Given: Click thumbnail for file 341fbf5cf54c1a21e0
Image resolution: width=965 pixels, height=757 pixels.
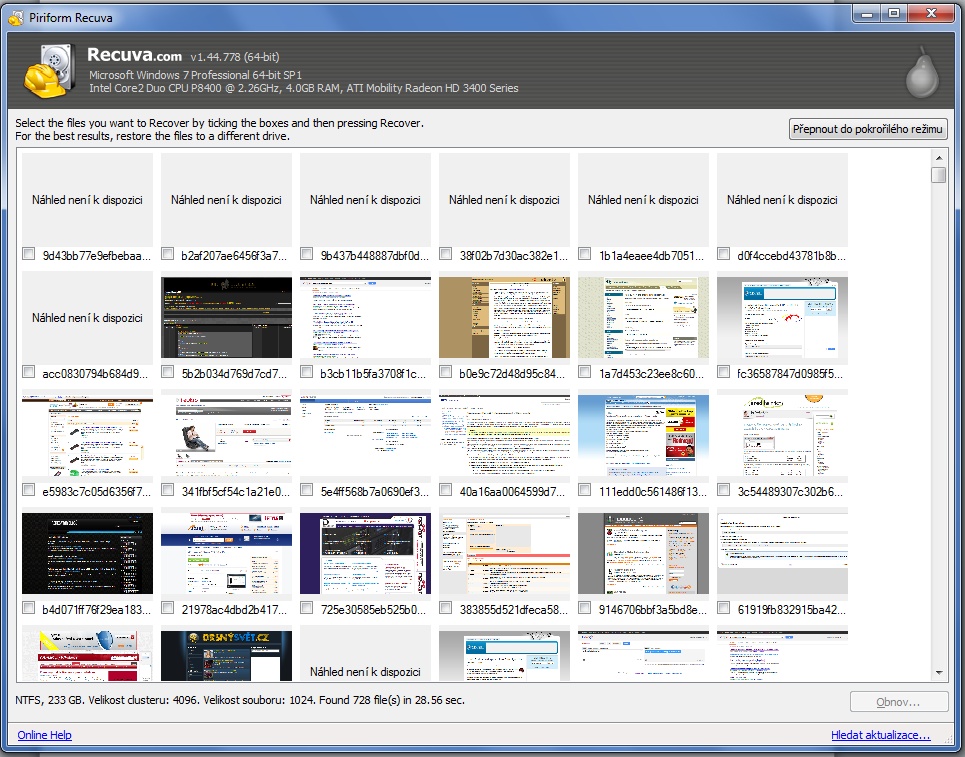Looking at the screenshot, I should pos(226,436).
